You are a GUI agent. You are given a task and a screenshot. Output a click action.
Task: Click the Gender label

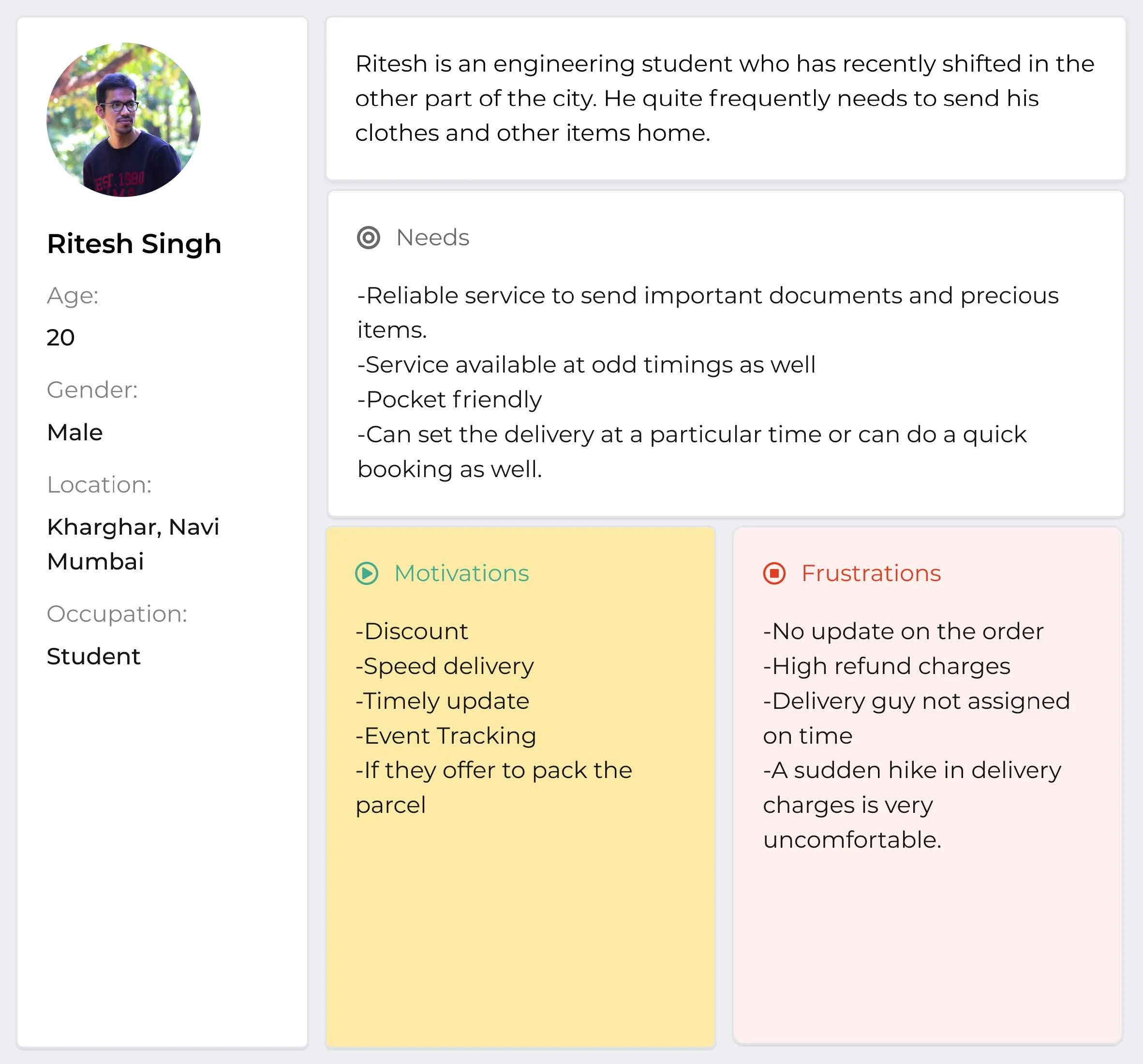pos(92,390)
